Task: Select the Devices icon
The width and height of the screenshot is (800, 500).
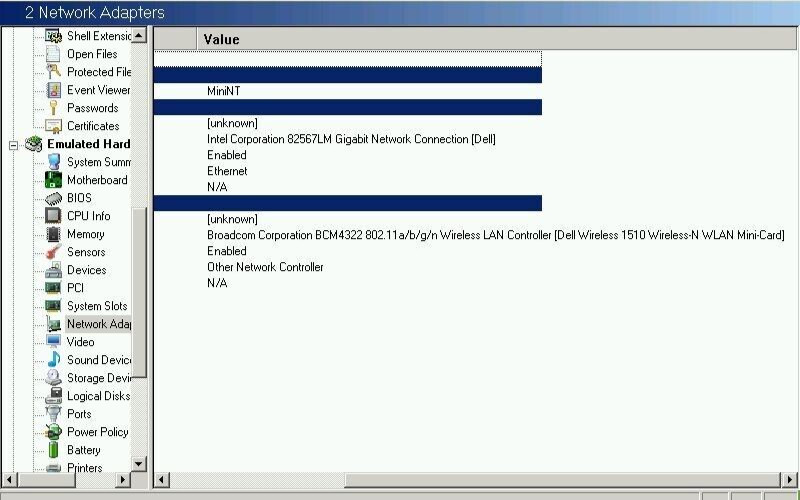Action: (x=53, y=270)
